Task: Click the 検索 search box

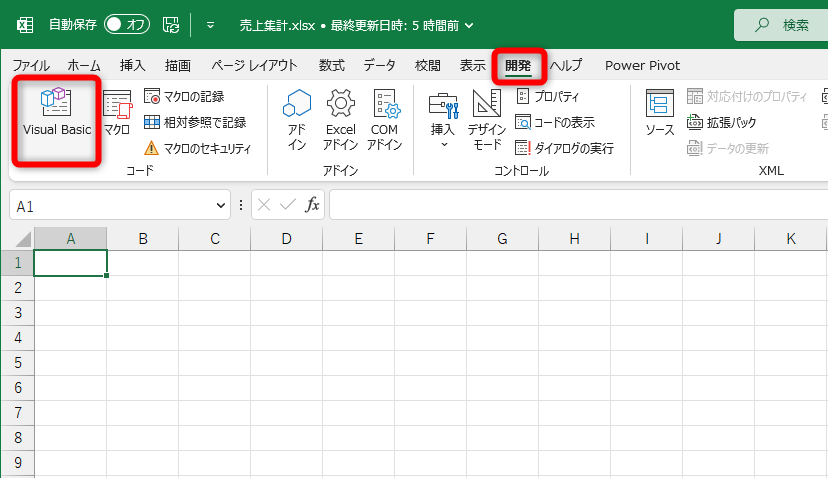Action: [x=782, y=25]
